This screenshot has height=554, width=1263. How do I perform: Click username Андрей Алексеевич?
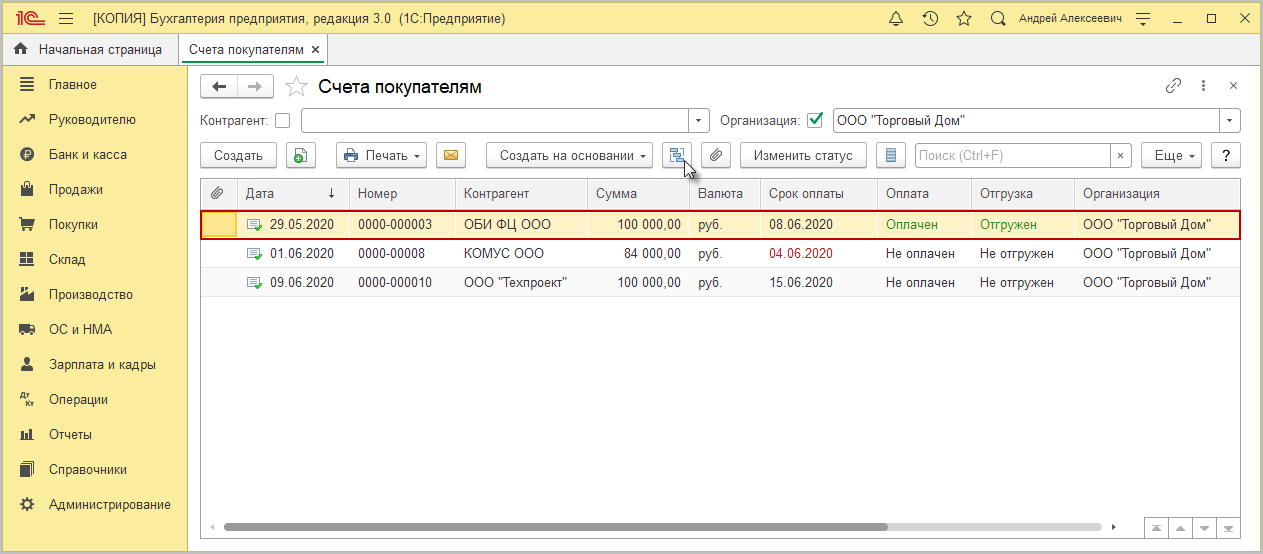1070,19
